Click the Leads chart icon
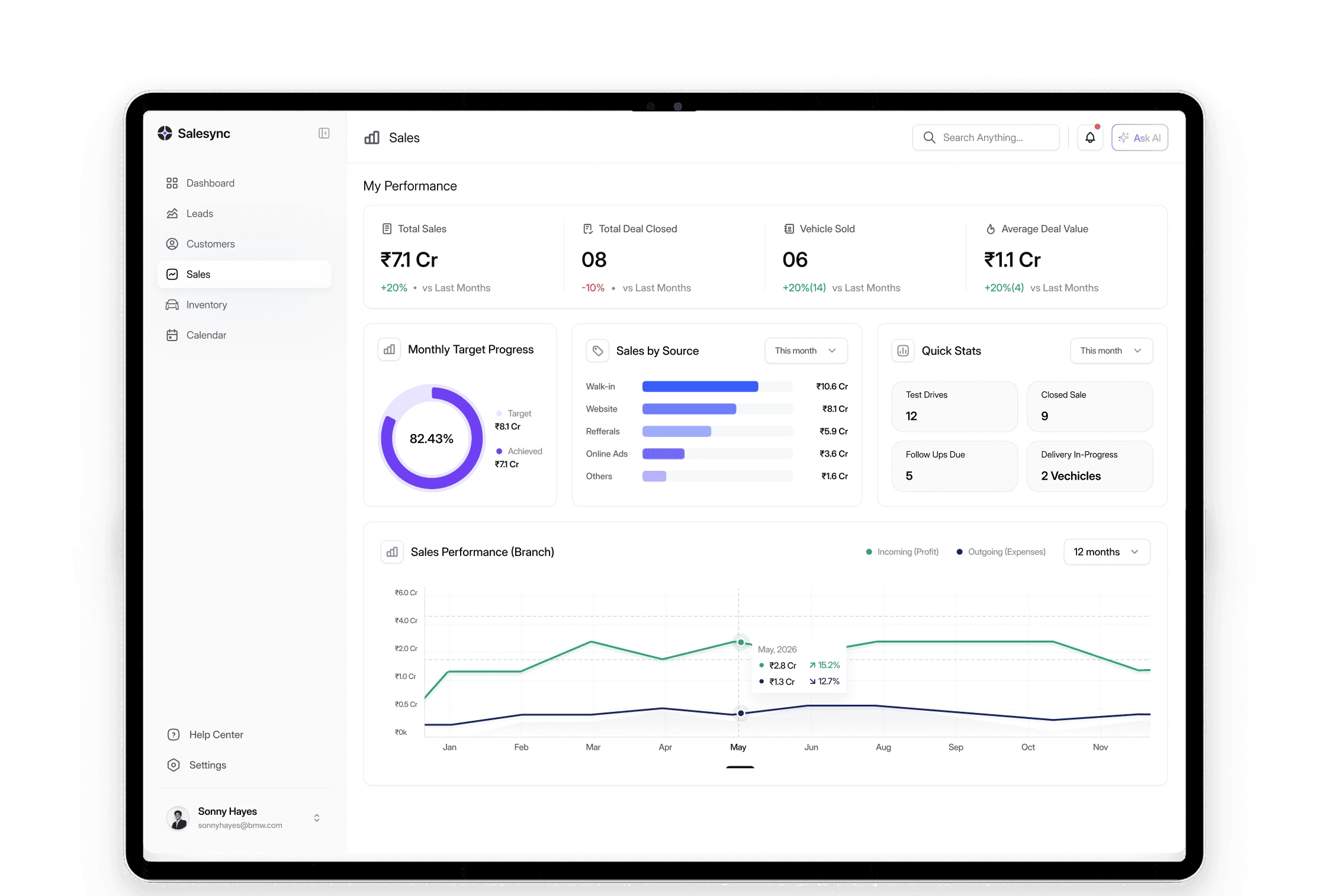This screenshot has height=896, width=1321. tap(172, 213)
